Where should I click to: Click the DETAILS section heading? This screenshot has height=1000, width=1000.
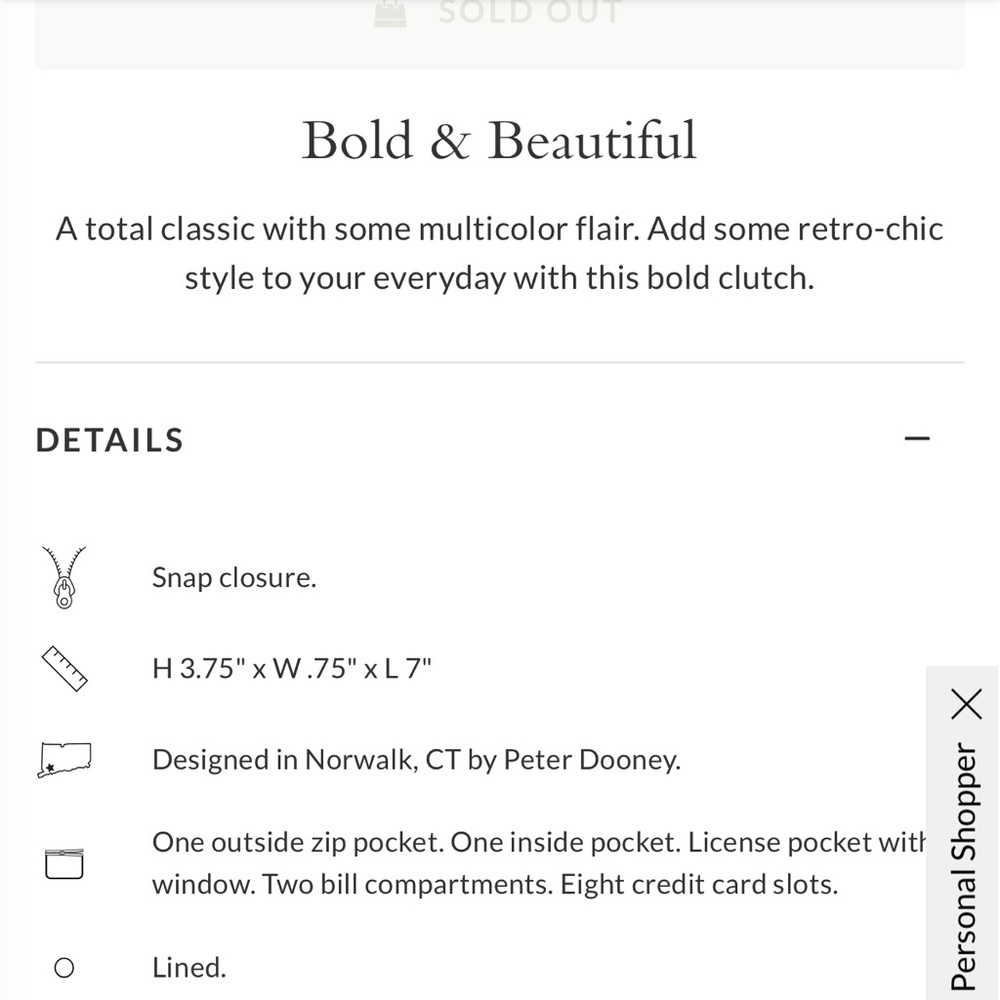pyautogui.click(x=110, y=440)
